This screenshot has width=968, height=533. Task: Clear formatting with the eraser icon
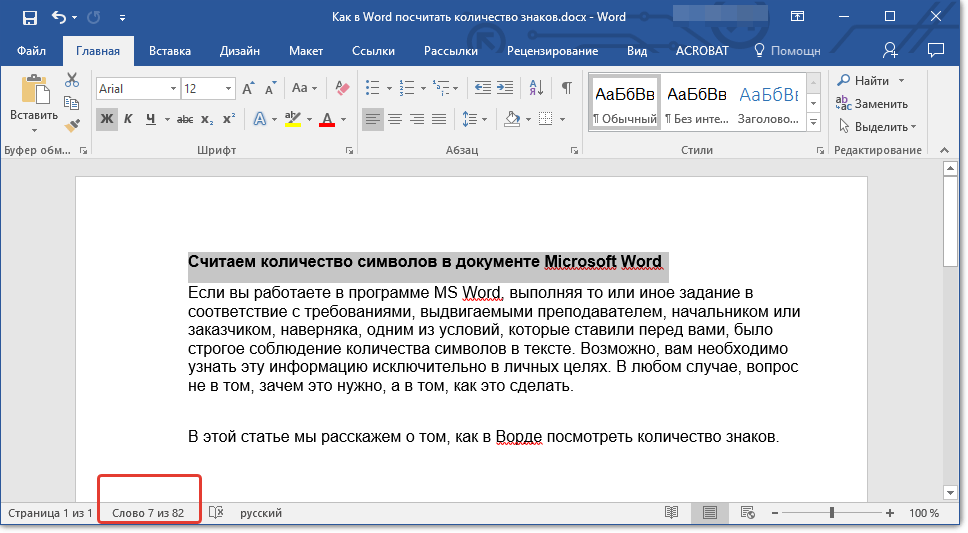pos(343,88)
